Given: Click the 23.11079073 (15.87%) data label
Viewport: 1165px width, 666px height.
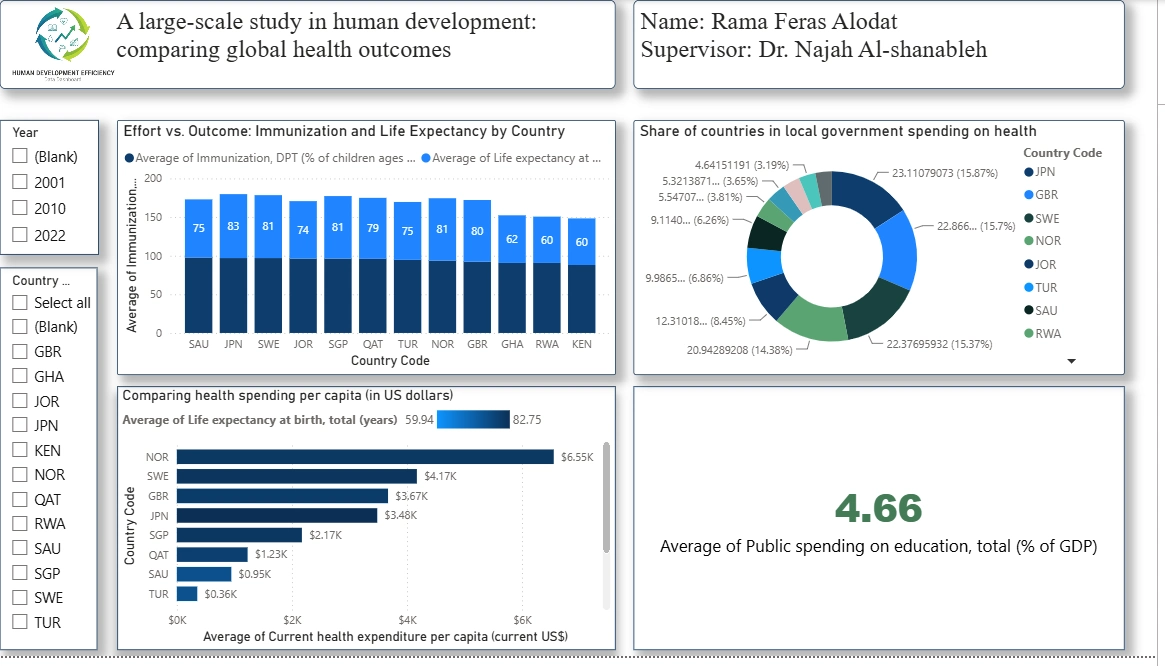Looking at the screenshot, I should (x=945, y=173).
